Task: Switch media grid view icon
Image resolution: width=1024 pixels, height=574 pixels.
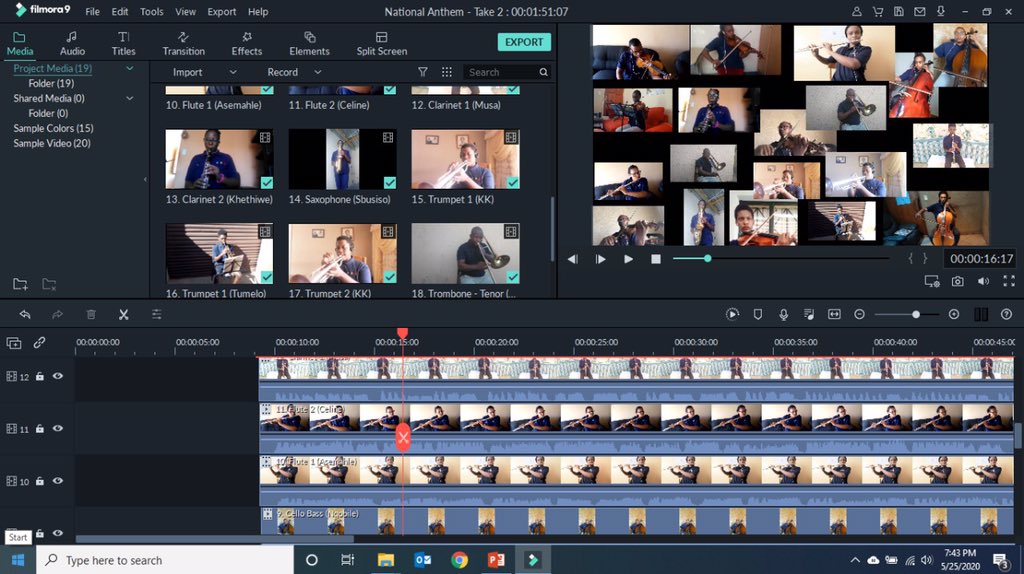Action: (x=447, y=72)
